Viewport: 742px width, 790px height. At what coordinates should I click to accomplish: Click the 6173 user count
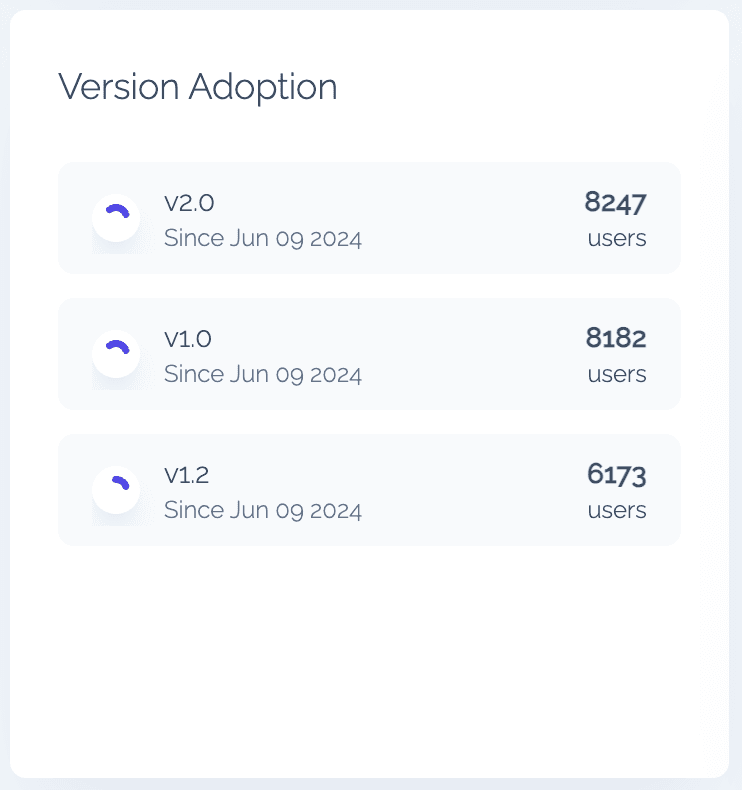(x=617, y=475)
